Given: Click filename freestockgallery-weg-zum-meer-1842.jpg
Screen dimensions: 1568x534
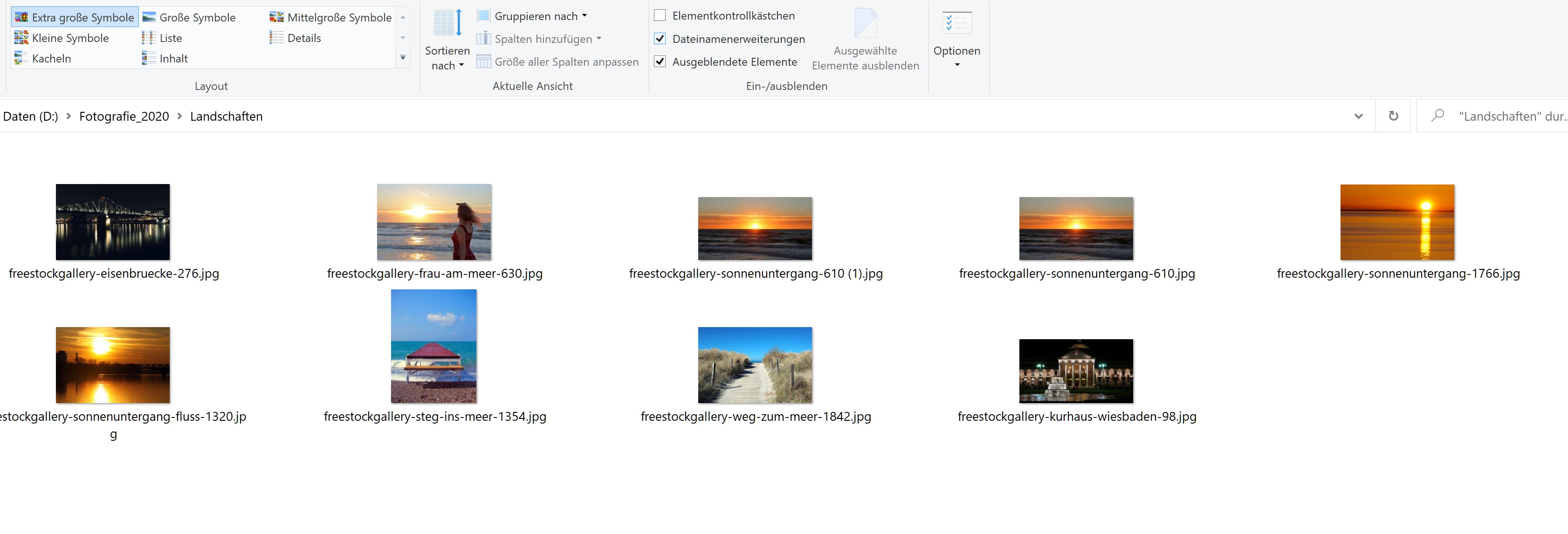Looking at the screenshot, I should tap(756, 417).
